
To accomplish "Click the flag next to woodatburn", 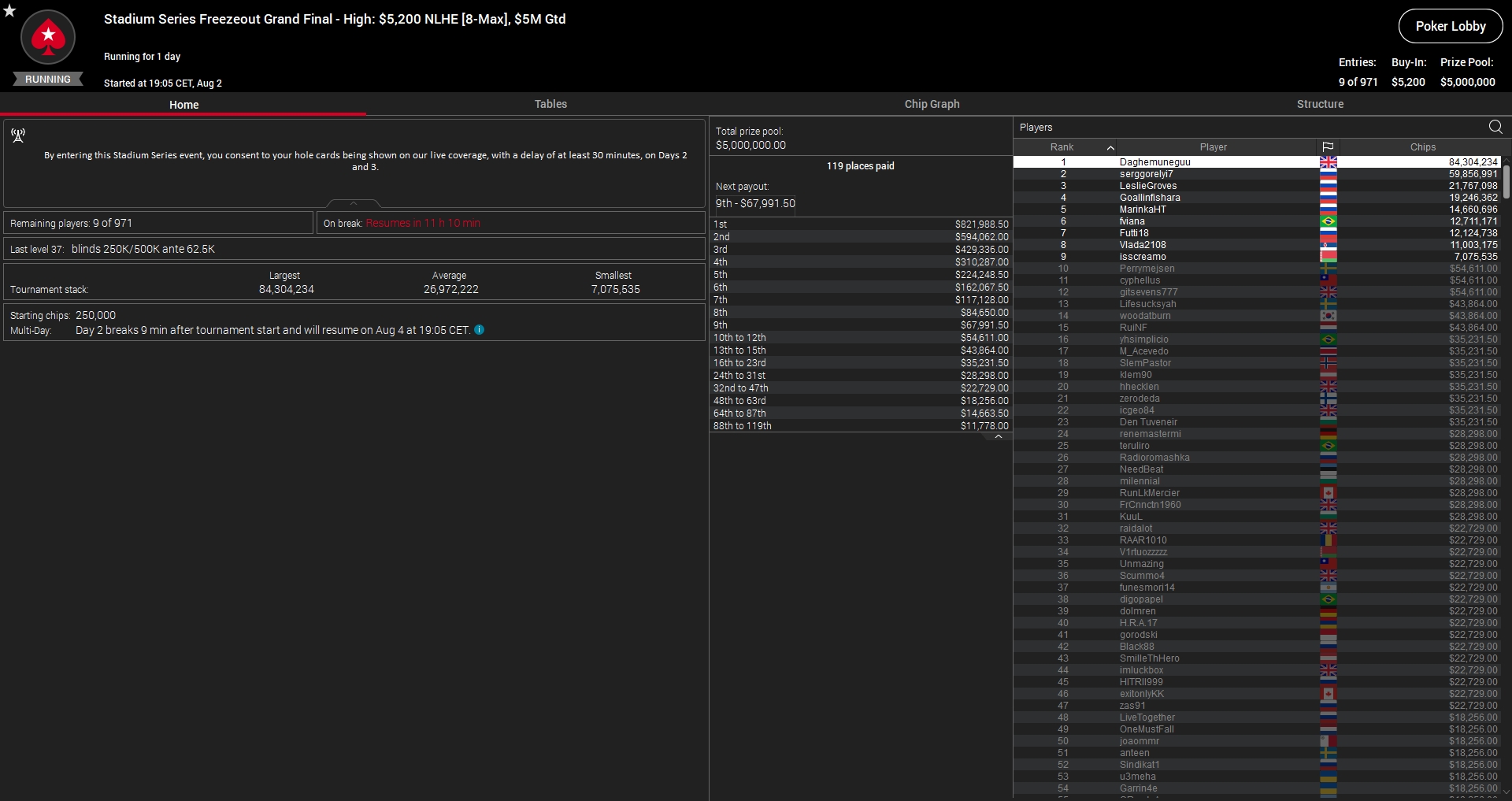I will click(1329, 316).
